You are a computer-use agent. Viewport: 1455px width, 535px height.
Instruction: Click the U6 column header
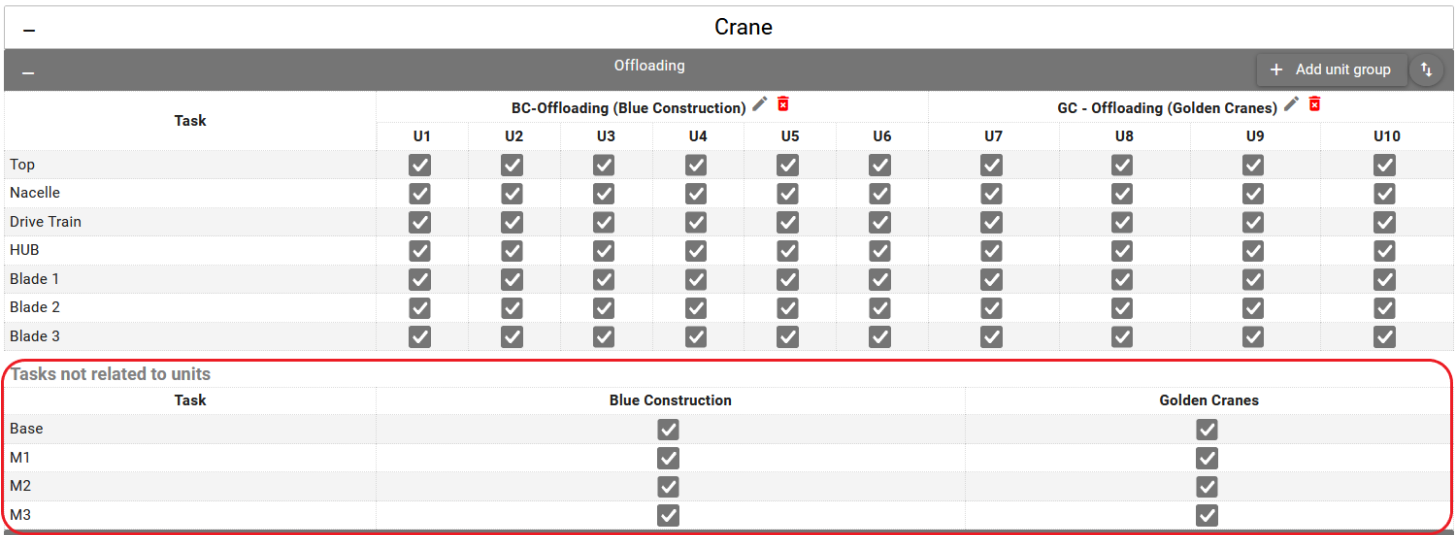tap(881, 136)
